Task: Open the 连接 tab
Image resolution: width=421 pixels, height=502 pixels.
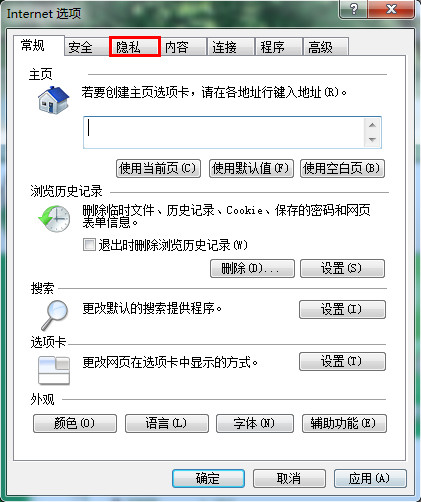Action: tap(231, 47)
